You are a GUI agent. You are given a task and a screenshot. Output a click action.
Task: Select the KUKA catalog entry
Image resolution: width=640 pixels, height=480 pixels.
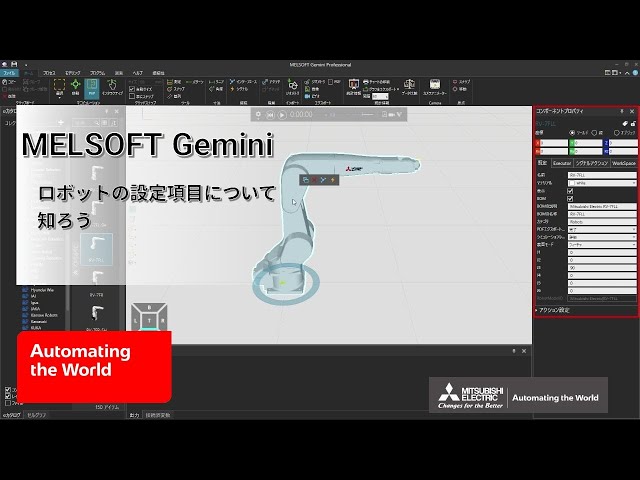36,327
